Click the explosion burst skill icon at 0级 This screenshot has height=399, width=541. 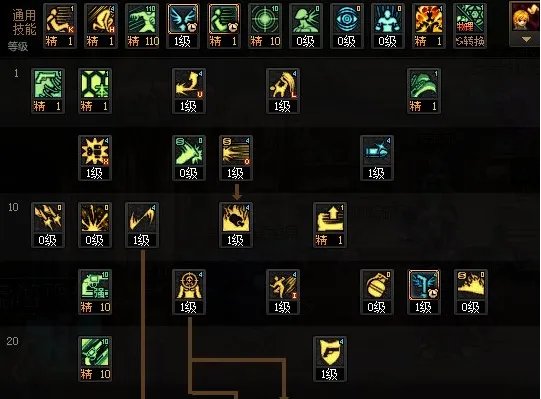95,225
